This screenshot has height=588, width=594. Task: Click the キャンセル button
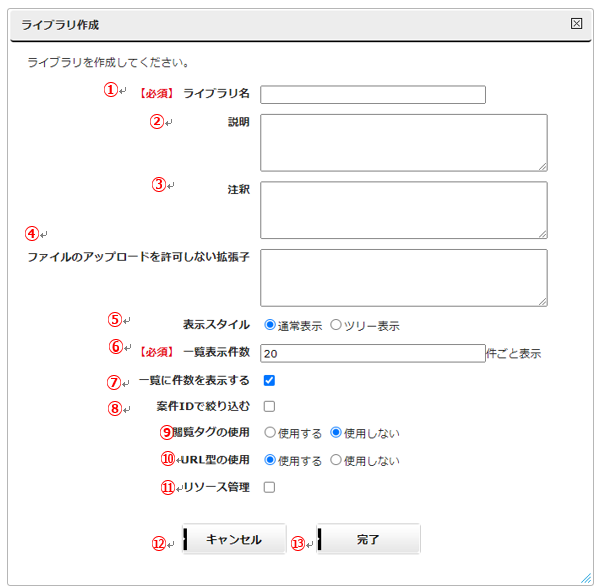click(x=234, y=539)
